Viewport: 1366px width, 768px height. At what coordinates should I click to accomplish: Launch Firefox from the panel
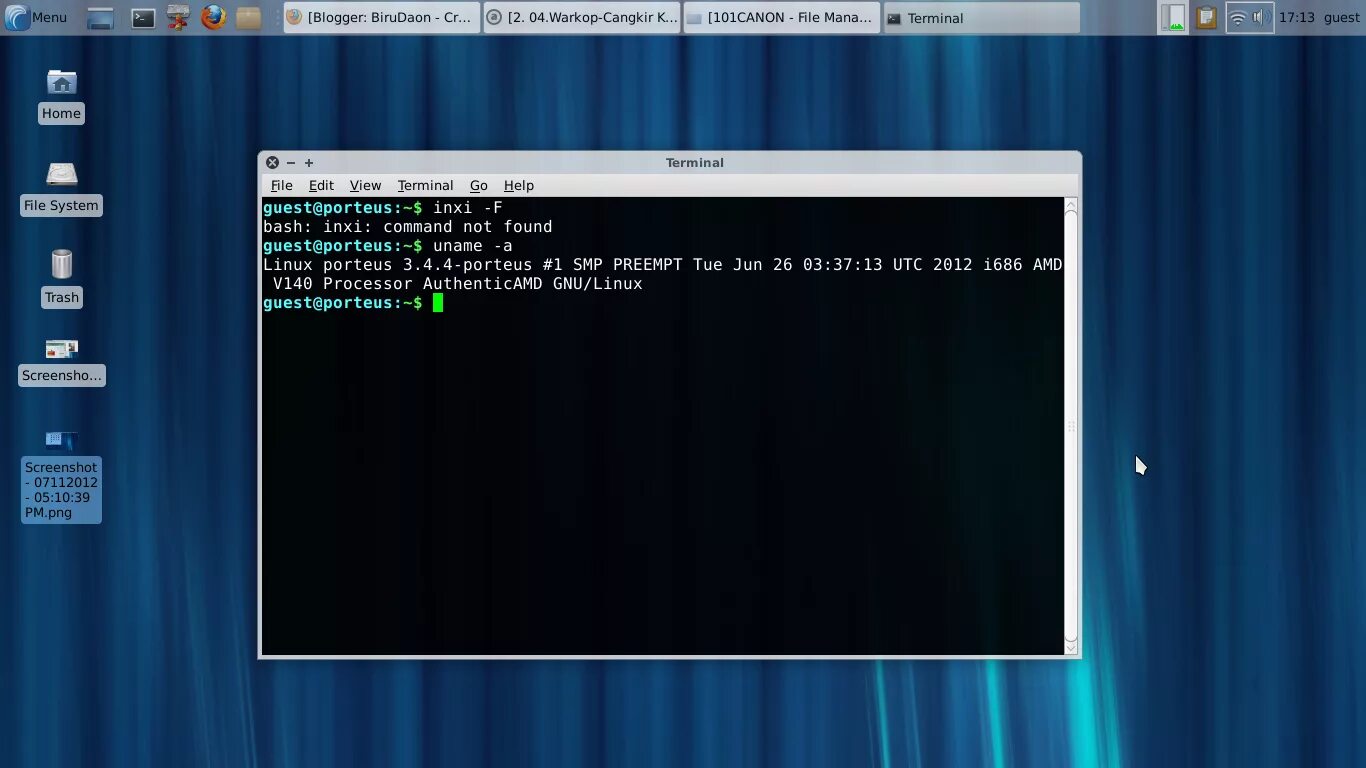click(x=213, y=17)
